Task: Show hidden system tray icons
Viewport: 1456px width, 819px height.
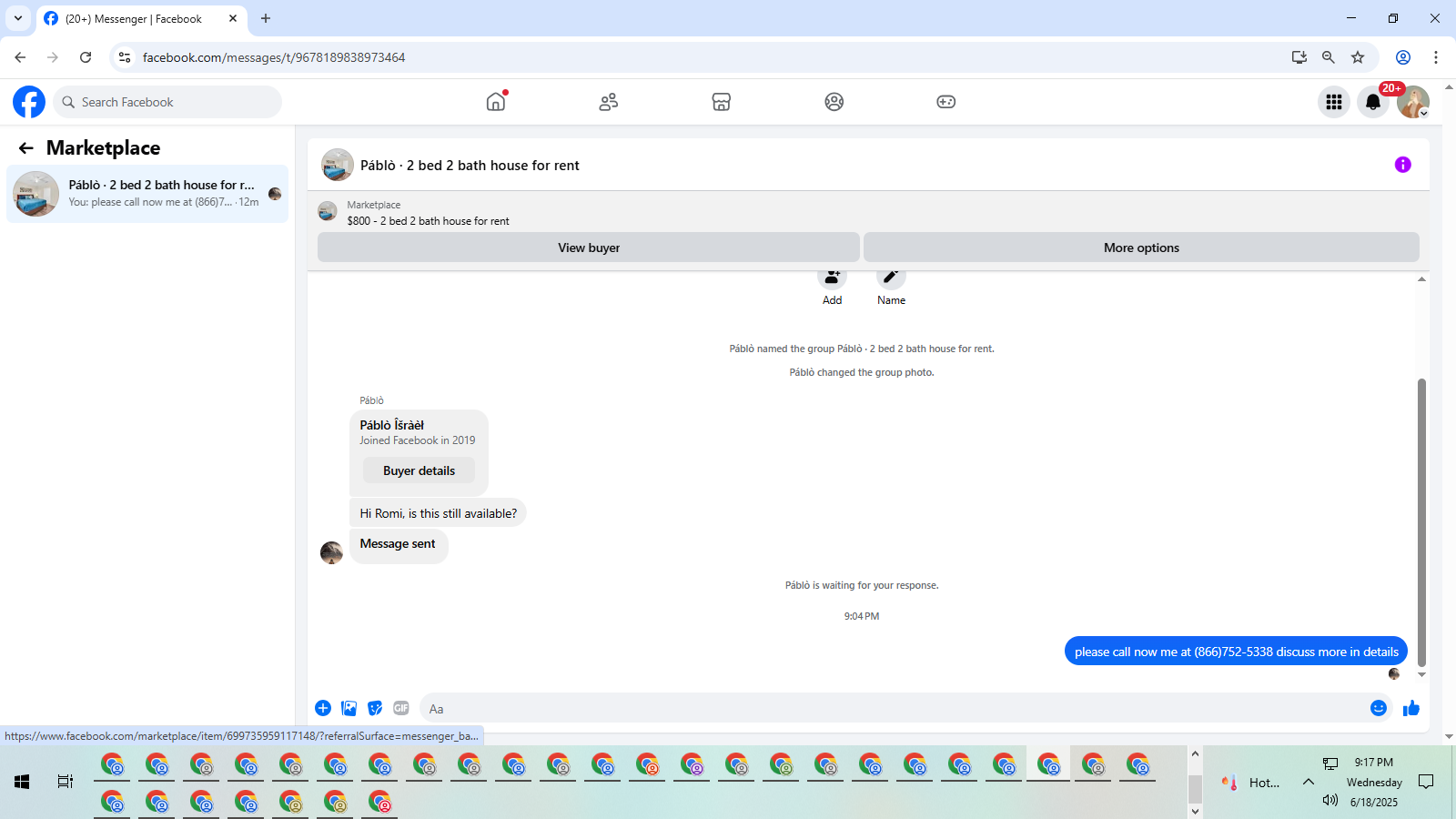Action: click(x=1309, y=782)
